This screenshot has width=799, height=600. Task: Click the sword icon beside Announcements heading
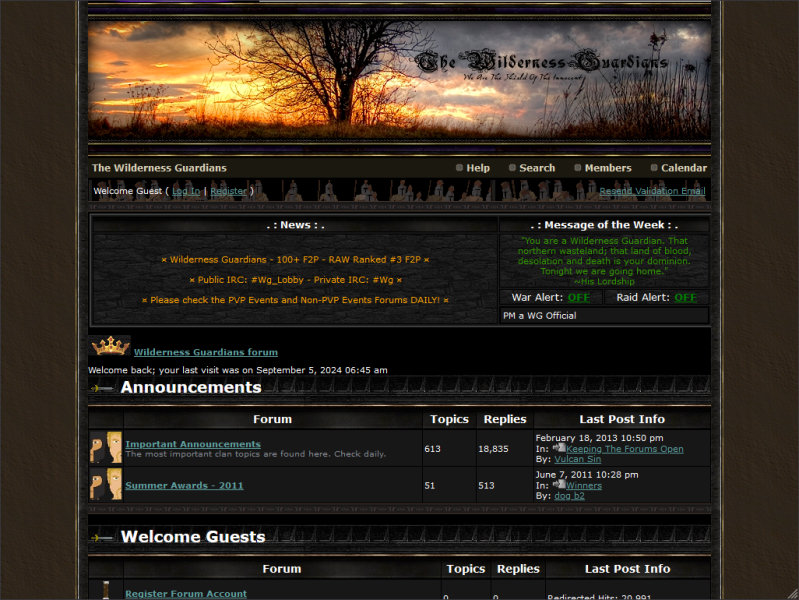tap(102, 388)
